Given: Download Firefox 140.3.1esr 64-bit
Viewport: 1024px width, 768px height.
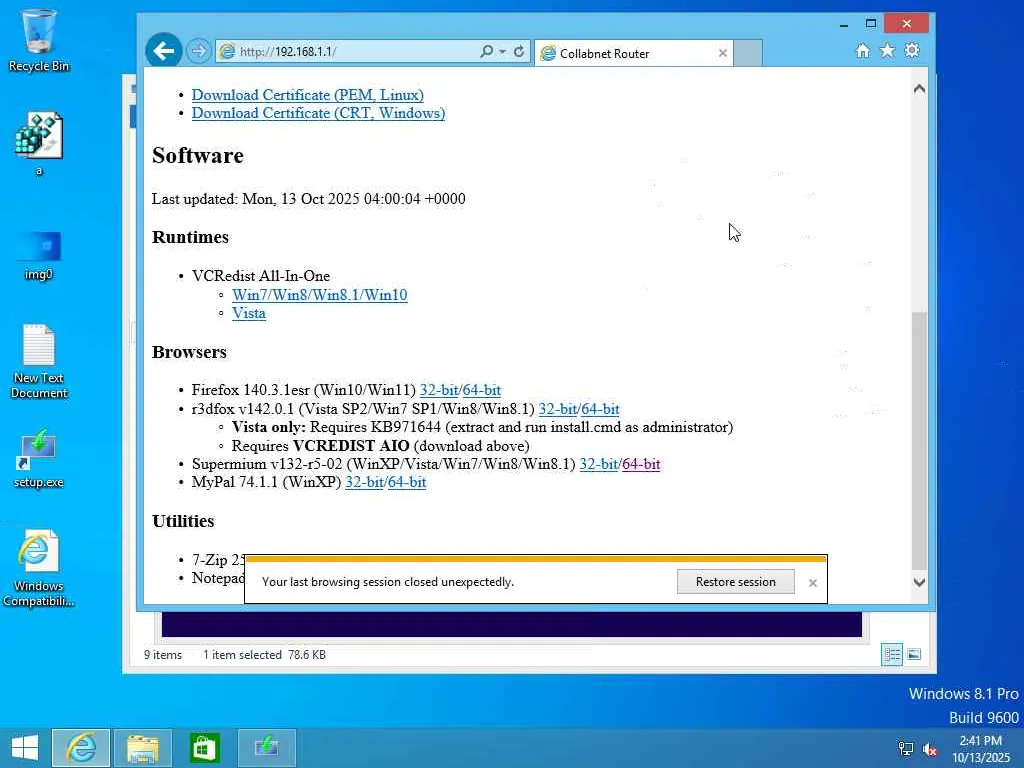Looking at the screenshot, I should tap(481, 390).
